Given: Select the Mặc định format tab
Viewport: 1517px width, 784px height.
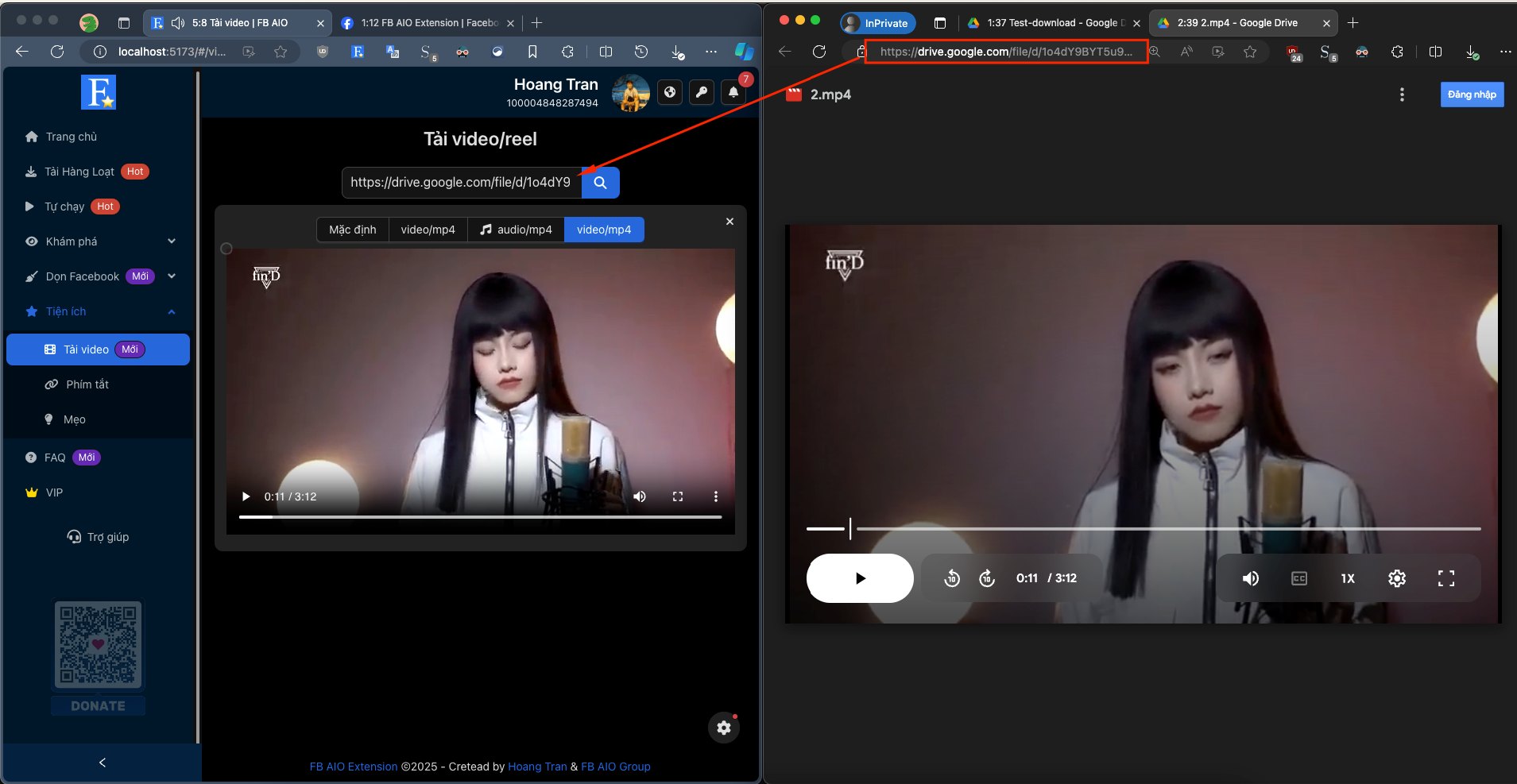Looking at the screenshot, I should (x=353, y=230).
